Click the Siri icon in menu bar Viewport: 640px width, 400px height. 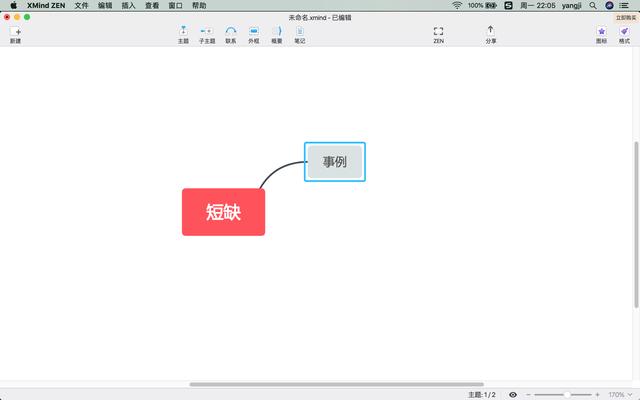609,5
